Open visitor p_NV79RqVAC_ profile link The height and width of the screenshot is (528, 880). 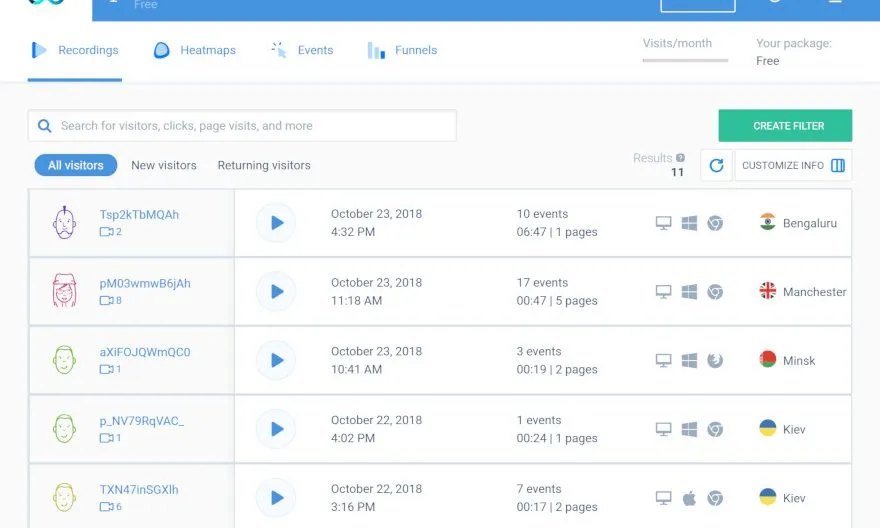pos(141,421)
